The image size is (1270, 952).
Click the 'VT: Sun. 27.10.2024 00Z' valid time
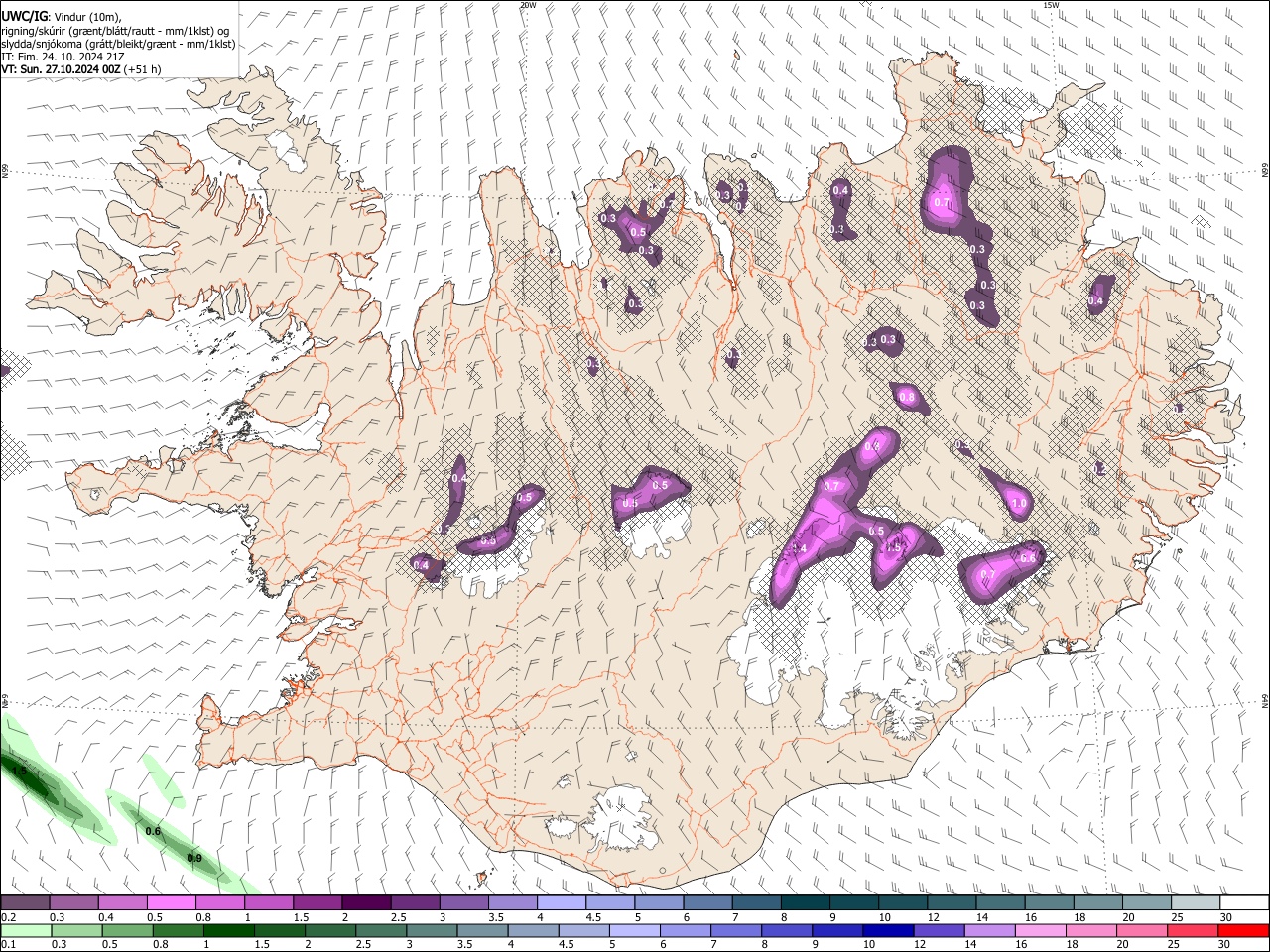(x=61, y=69)
